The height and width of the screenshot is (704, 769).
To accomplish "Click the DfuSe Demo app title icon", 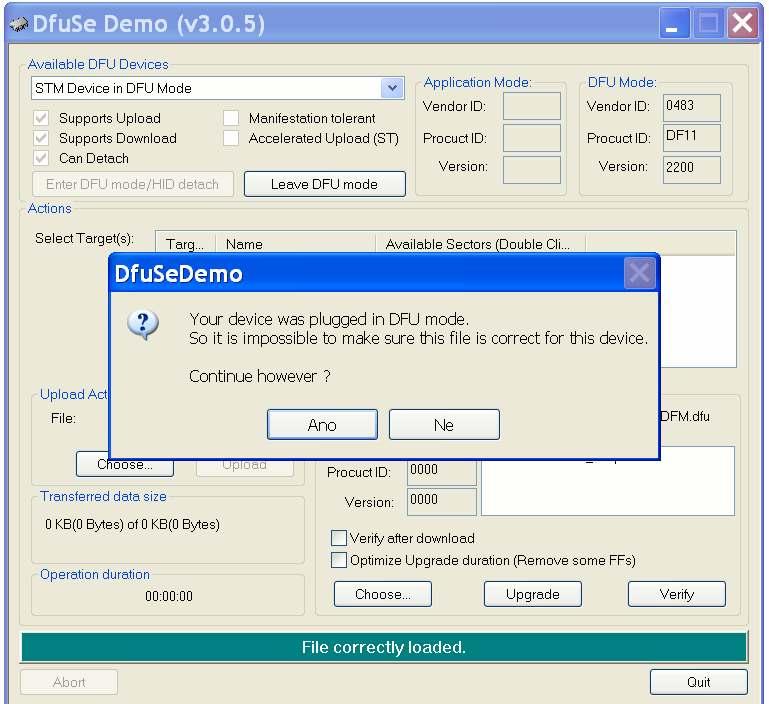I will (x=19, y=24).
